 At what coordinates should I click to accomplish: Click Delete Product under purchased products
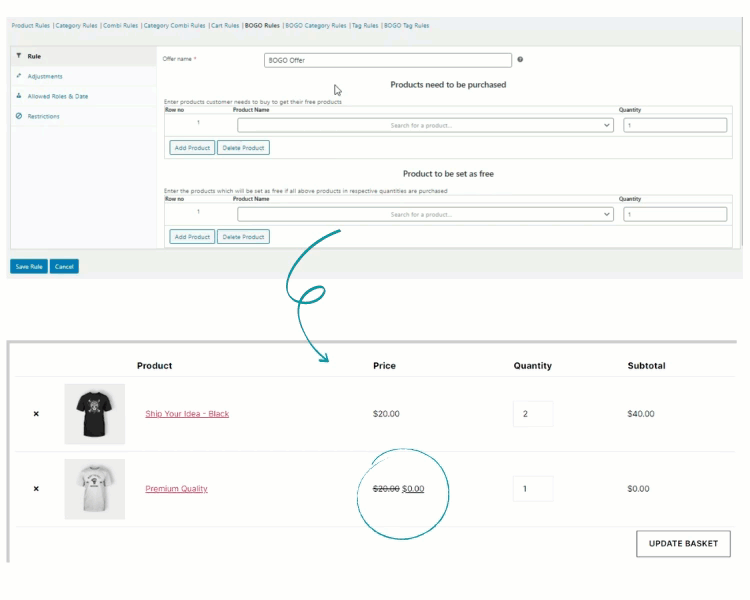coord(243,148)
